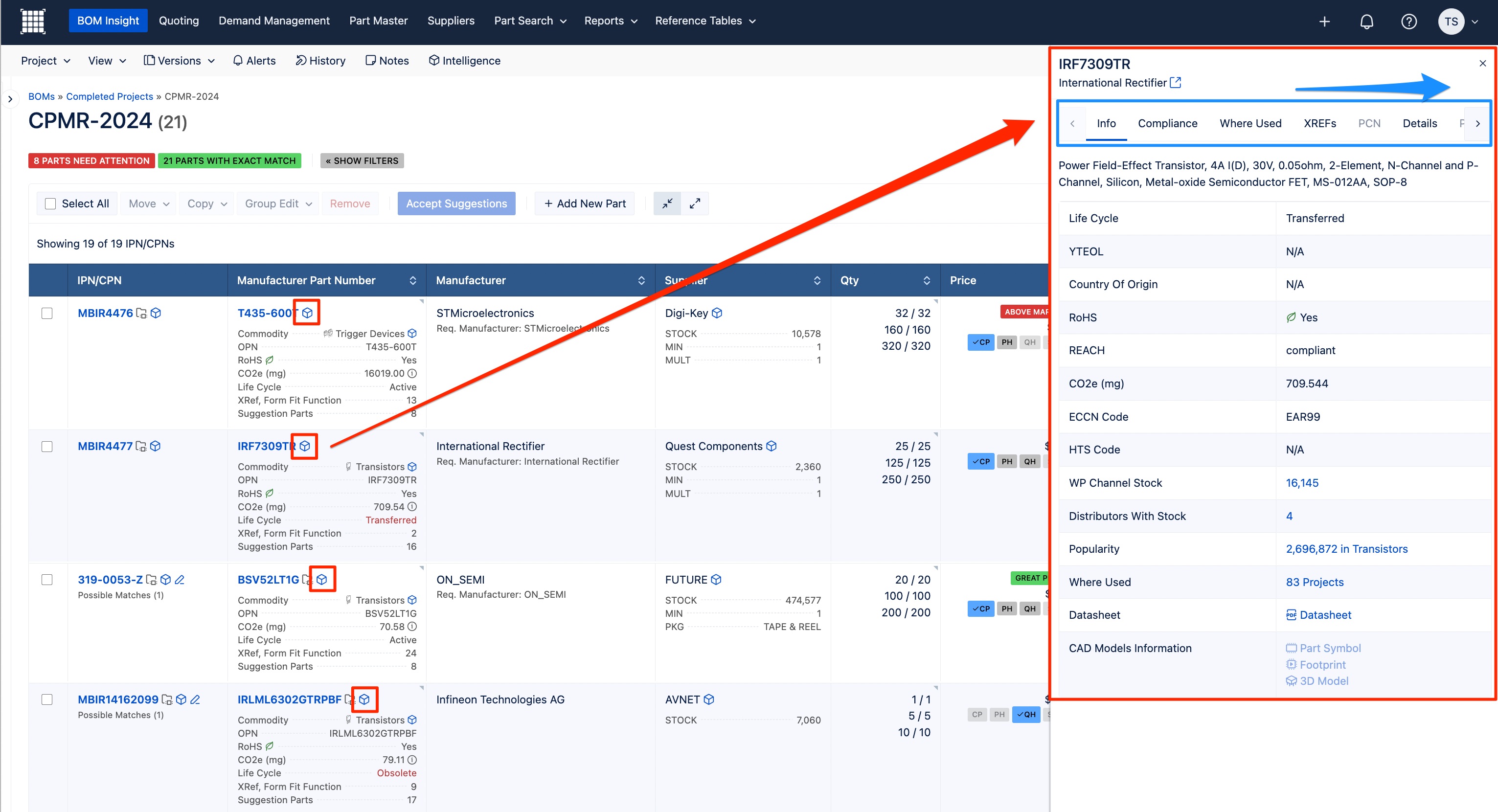1498x812 pixels.
Task: Expand all rows with the expand icon
Action: (x=694, y=203)
